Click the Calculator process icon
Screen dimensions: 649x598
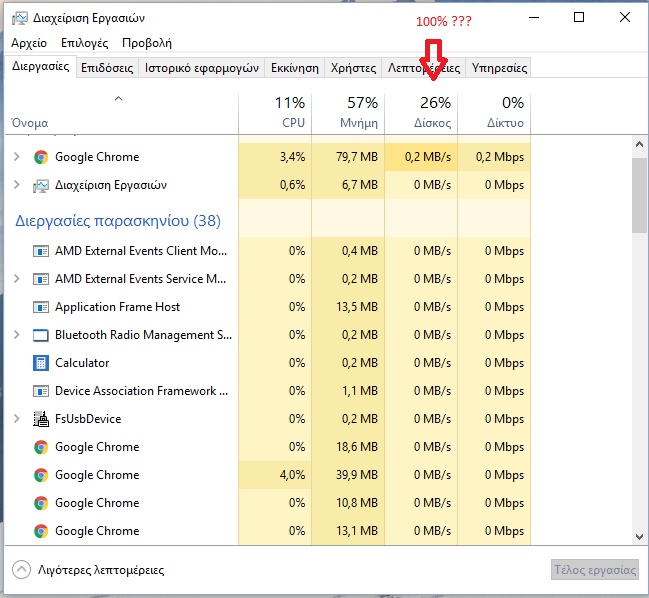[x=41, y=363]
